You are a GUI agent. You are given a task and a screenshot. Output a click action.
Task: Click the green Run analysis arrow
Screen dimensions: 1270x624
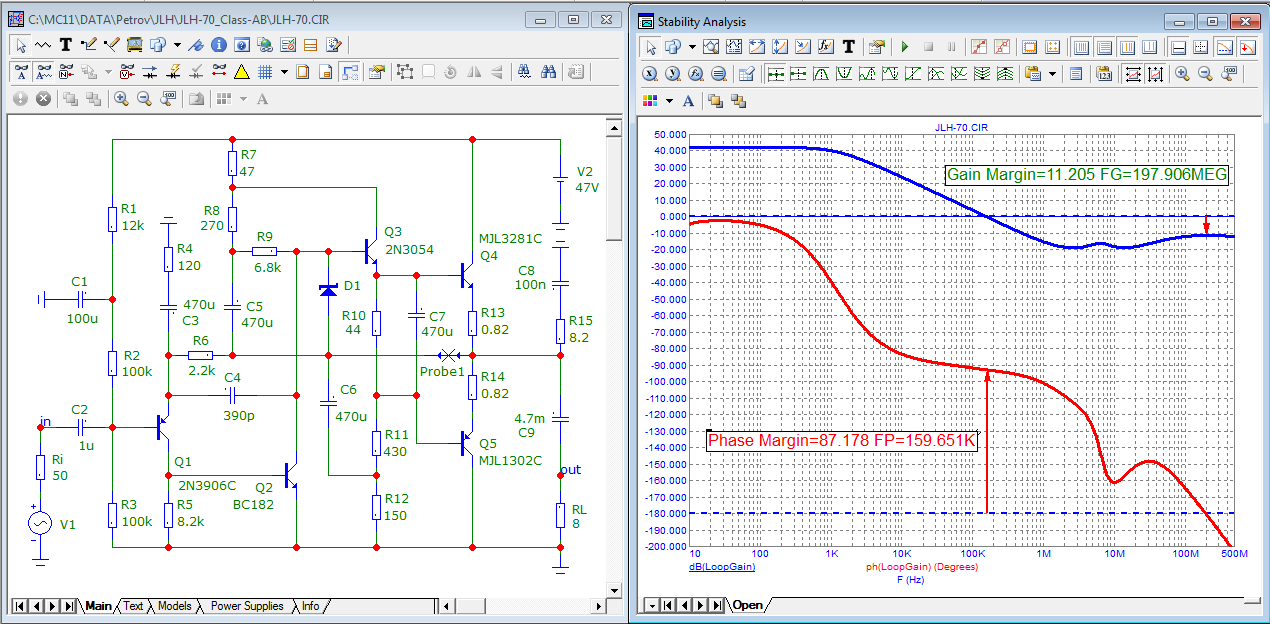904,47
